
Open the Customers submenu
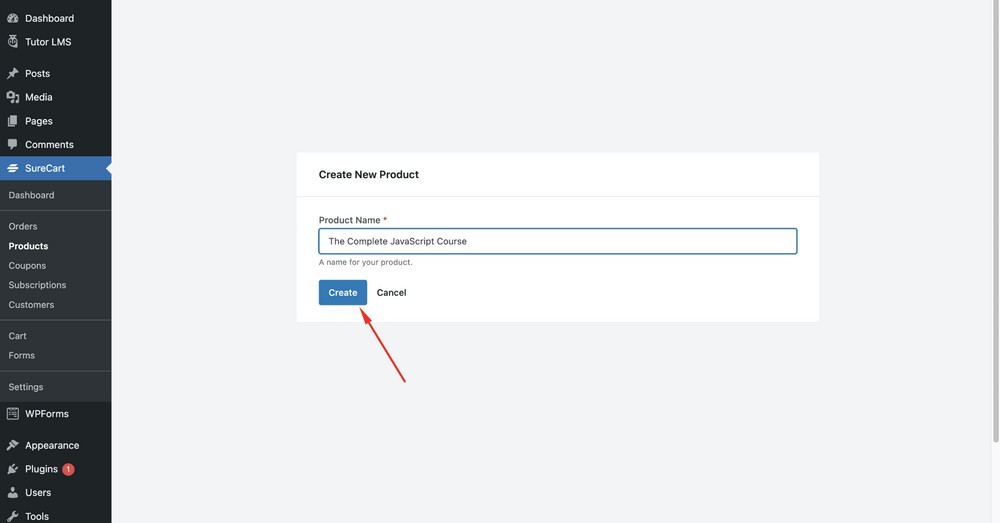(31, 305)
